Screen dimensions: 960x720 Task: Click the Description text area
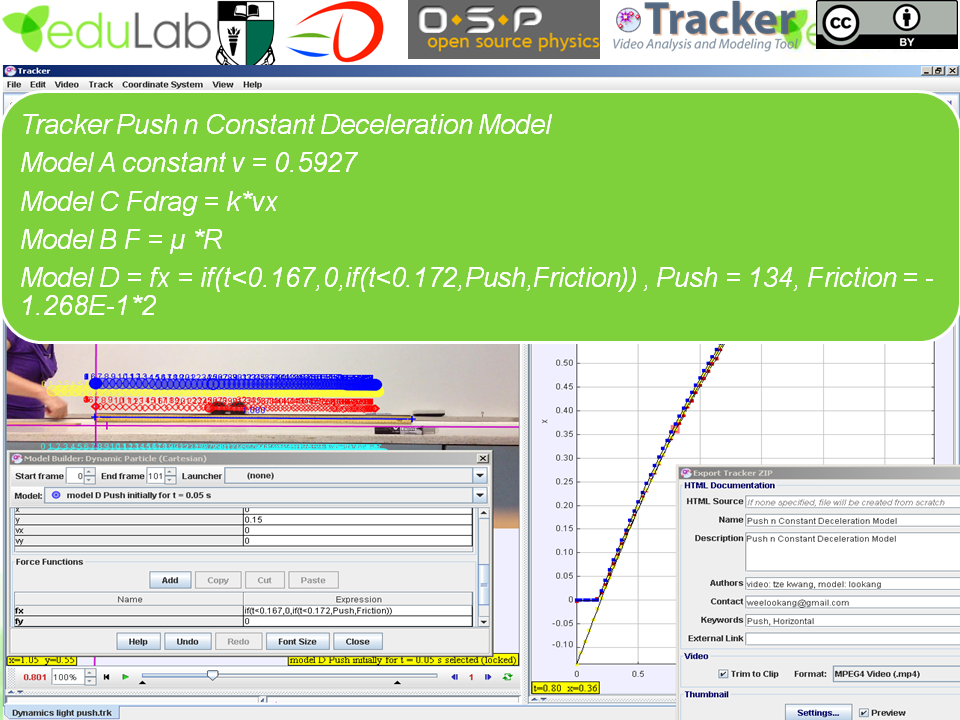click(852, 552)
